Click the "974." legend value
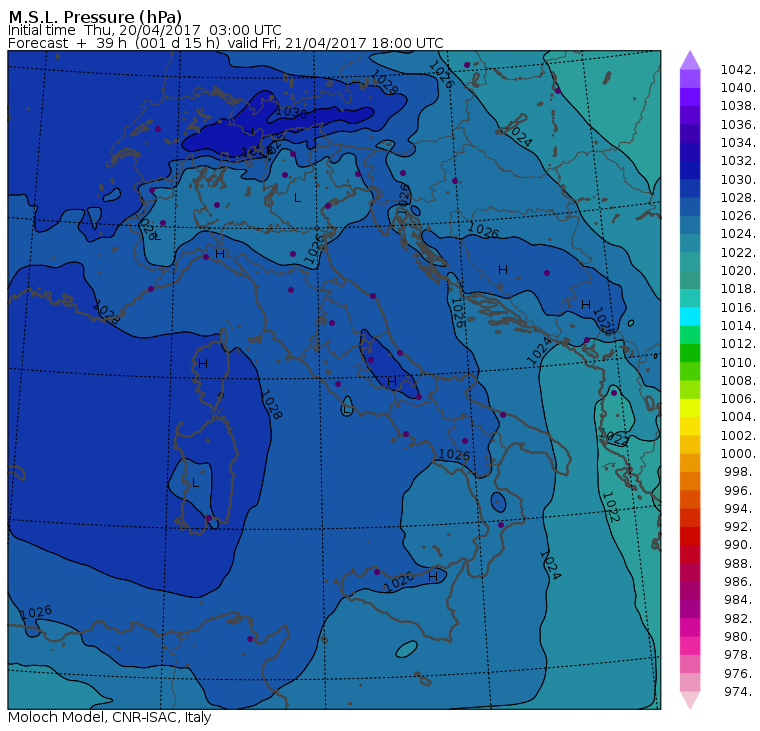 (x=740, y=692)
